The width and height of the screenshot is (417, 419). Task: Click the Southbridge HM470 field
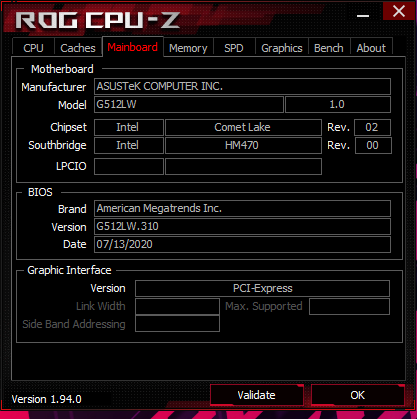coord(243,145)
